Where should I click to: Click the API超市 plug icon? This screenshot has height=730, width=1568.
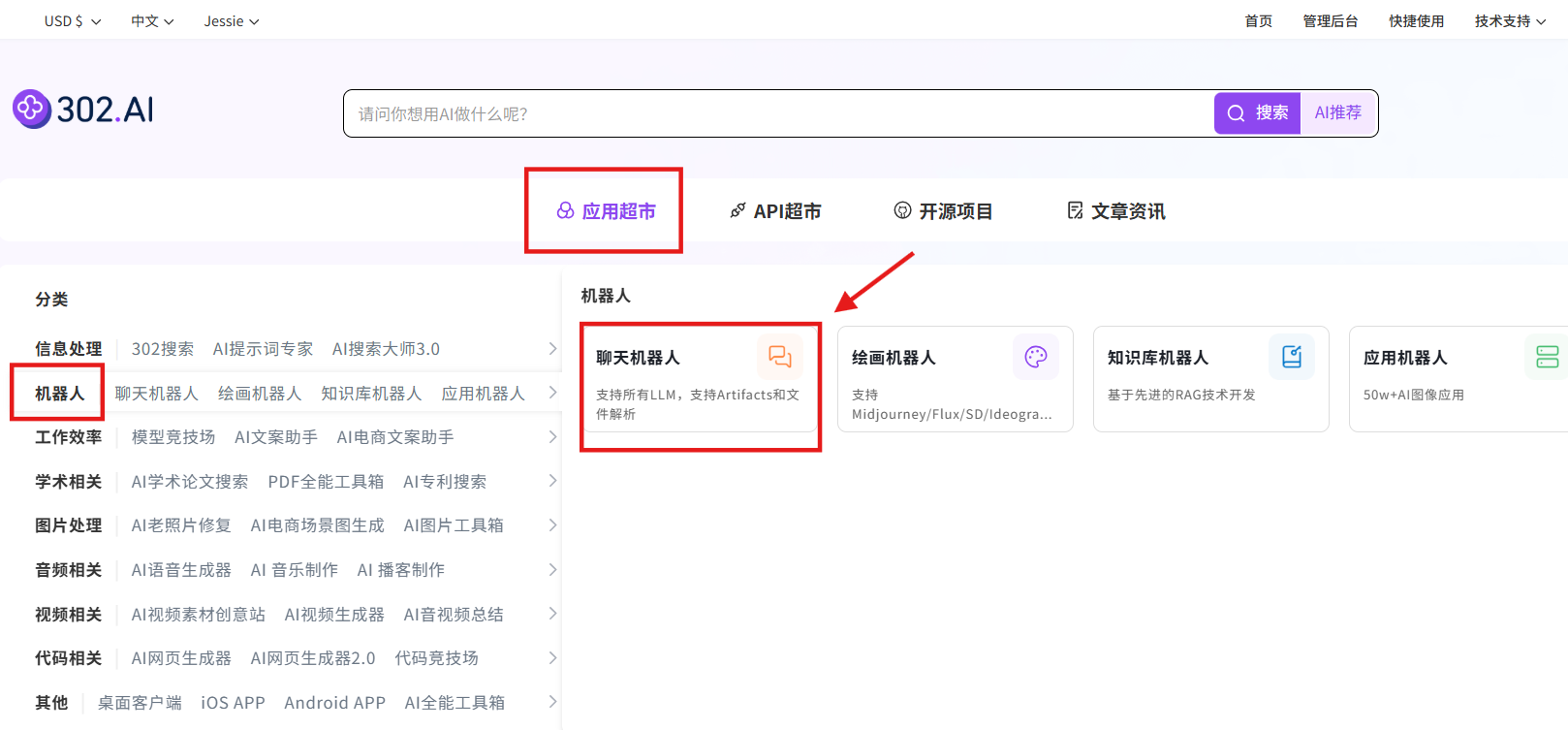738,210
